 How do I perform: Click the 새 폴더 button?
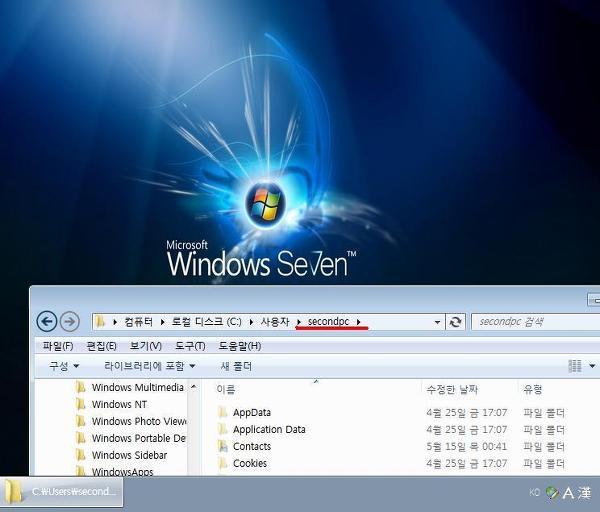(236, 366)
